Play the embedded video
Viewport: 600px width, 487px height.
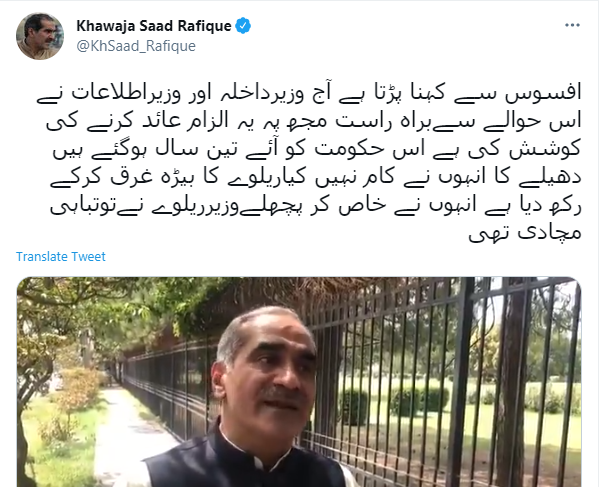pyautogui.click(x=299, y=382)
